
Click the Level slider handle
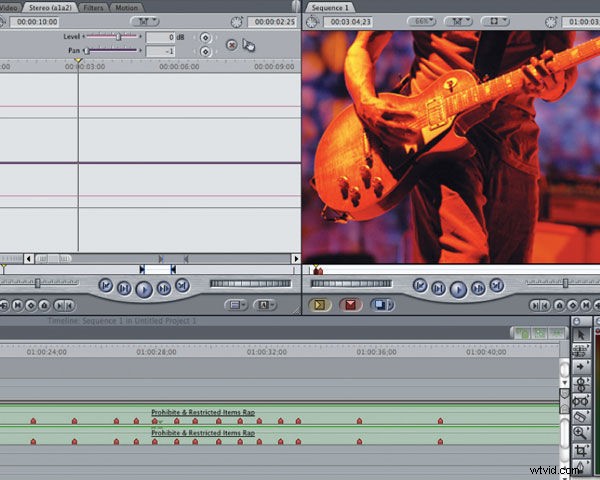tap(119, 37)
